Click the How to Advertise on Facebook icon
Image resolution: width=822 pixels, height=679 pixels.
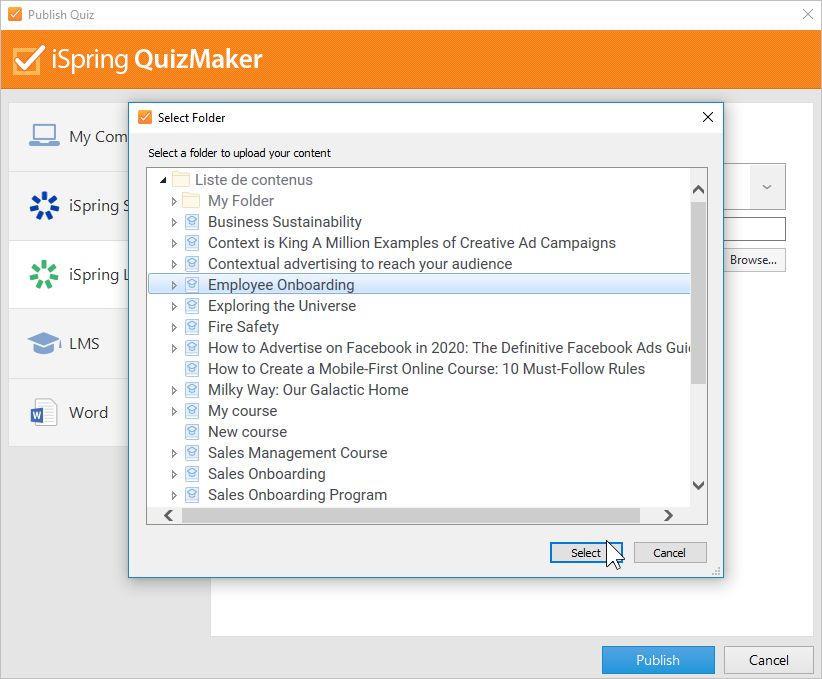tap(192, 348)
